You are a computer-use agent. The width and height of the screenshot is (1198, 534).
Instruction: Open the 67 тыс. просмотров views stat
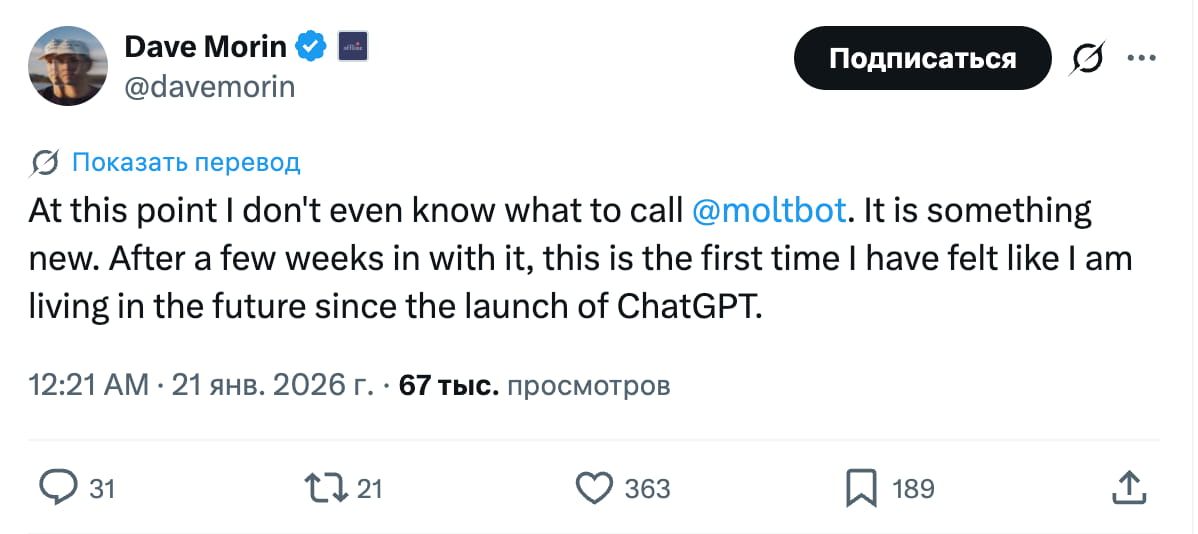tap(534, 385)
